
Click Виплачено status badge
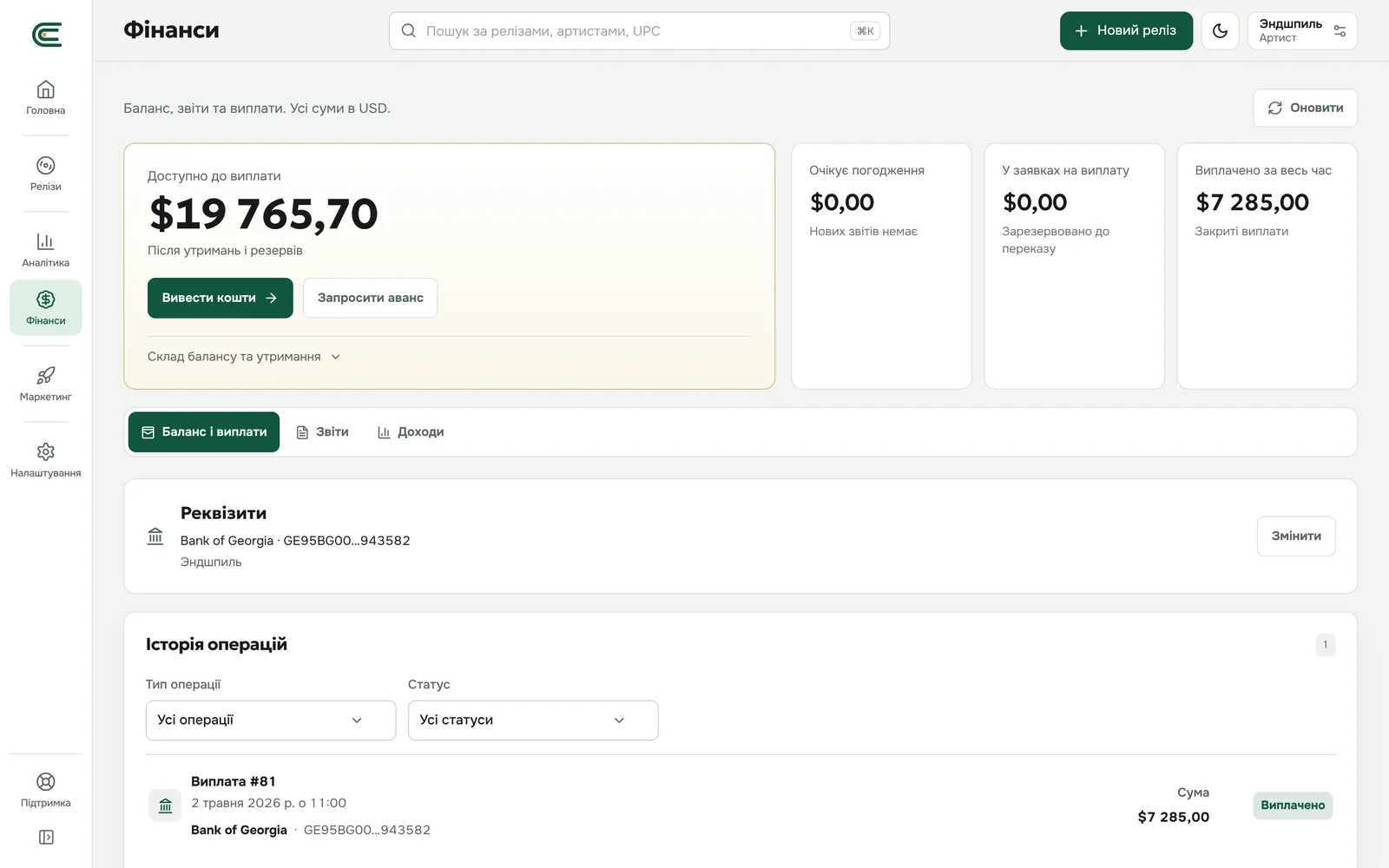click(1293, 806)
